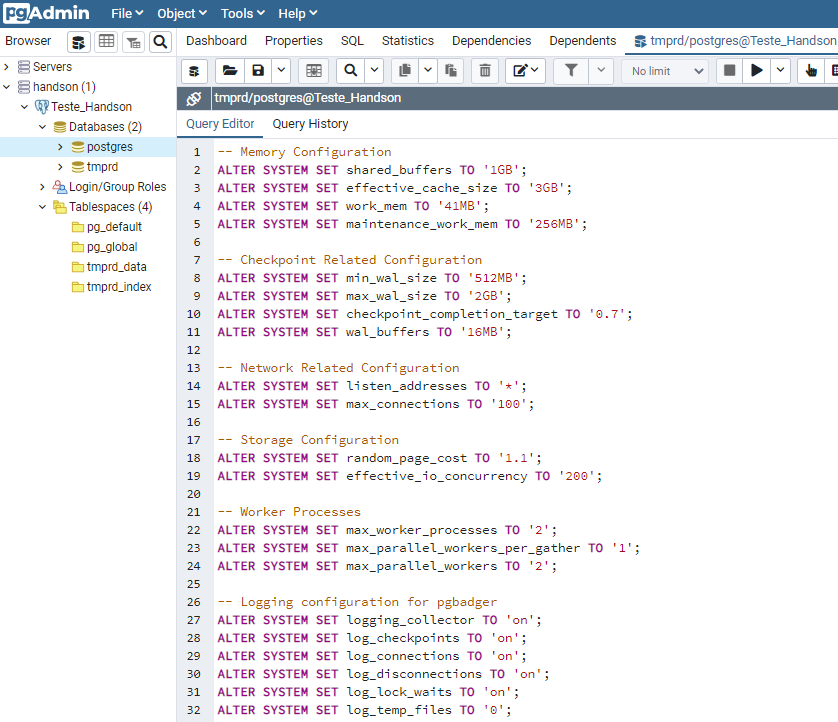Image resolution: width=838 pixels, height=722 pixels.
Task: Select the tmprd database in the tree
Action: pos(102,167)
